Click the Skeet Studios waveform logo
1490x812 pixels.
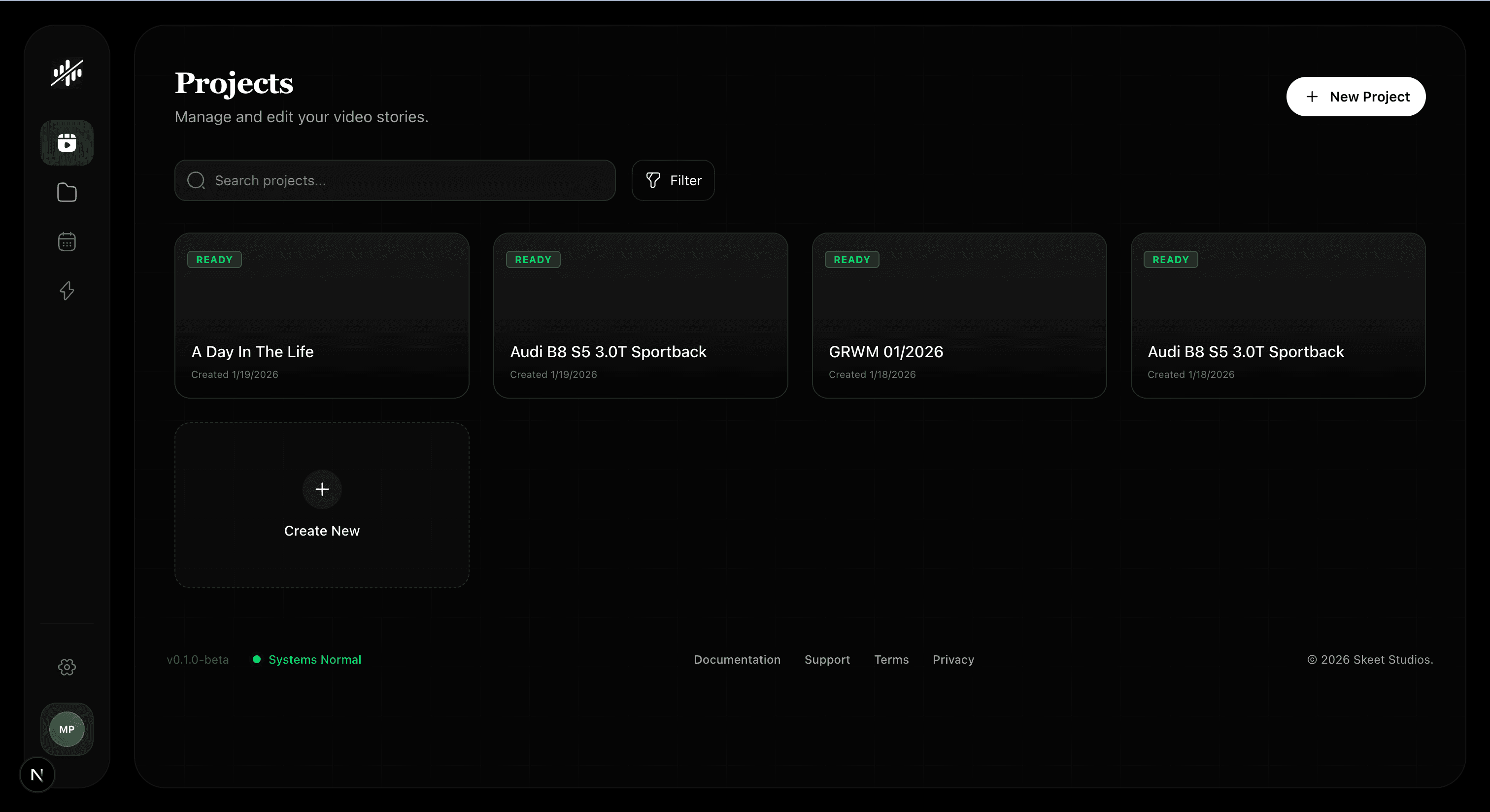pyautogui.click(x=67, y=73)
